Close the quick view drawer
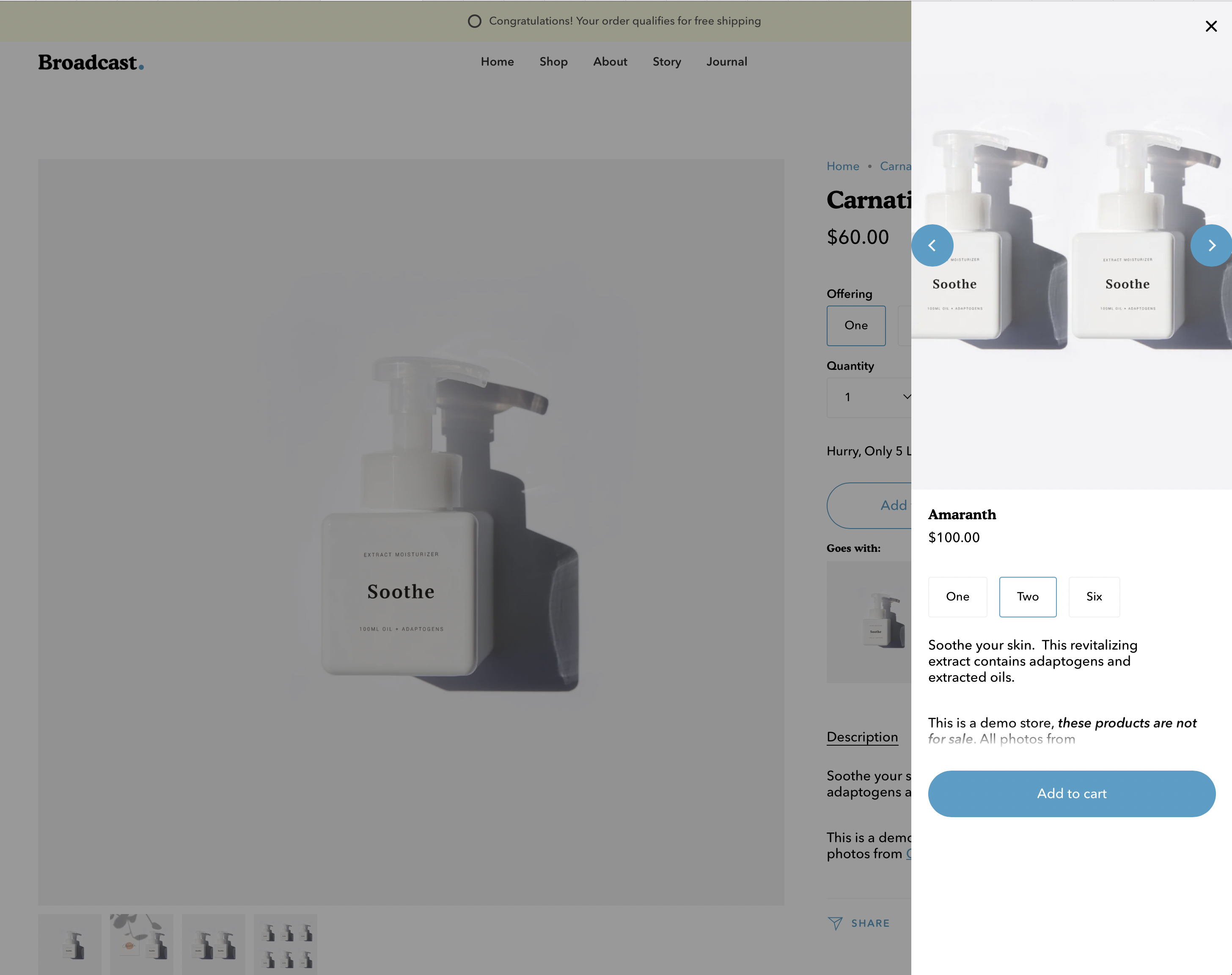The image size is (1232, 975). (x=1211, y=26)
